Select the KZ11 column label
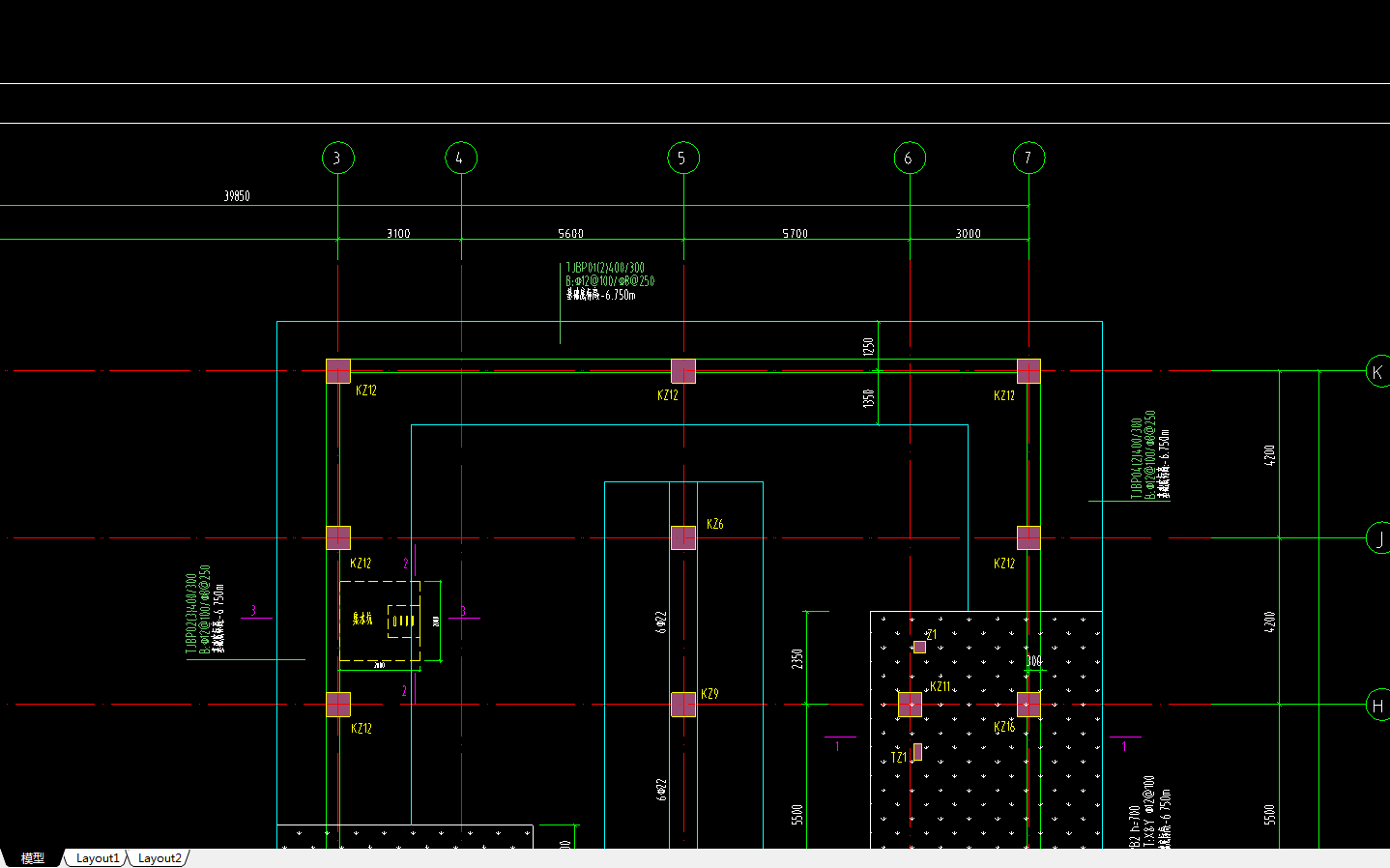Image resolution: width=1390 pixels, height=868 pixels. click(941, 686)
